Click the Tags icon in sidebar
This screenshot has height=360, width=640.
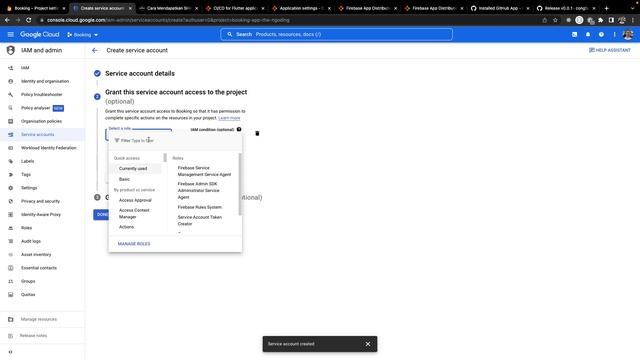[x=11, y=174]
